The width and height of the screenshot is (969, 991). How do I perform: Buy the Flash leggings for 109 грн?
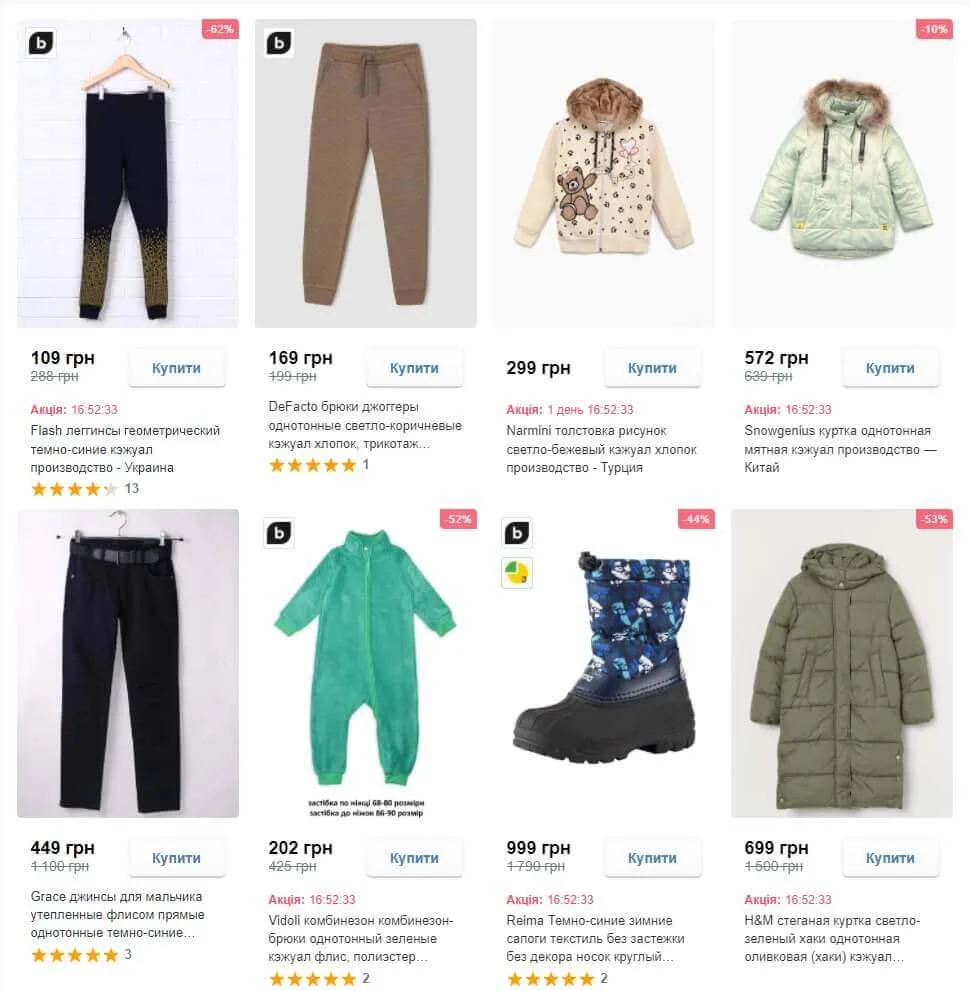click(x=177, y=368)
